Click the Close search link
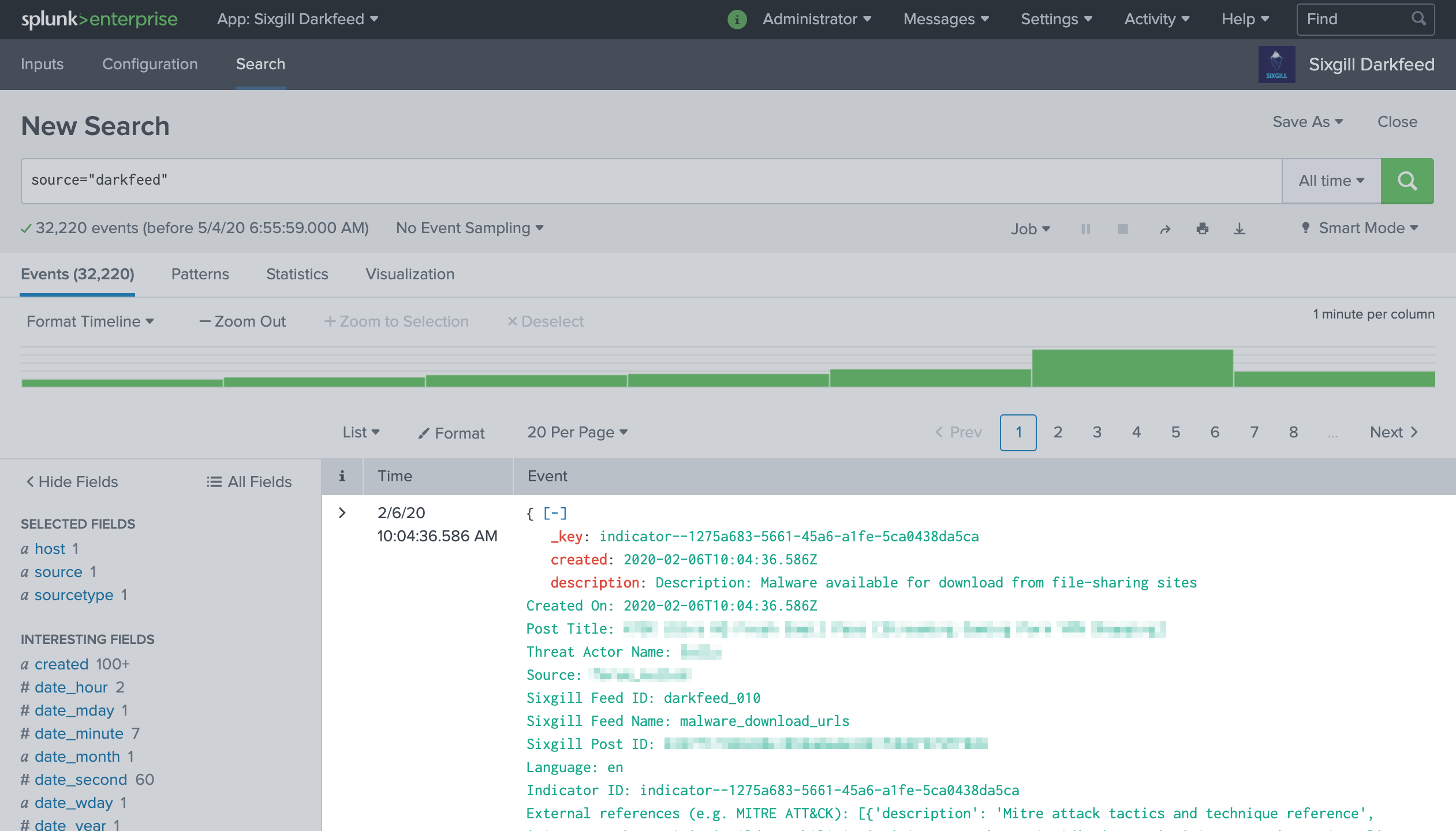 coord(1397,122)
